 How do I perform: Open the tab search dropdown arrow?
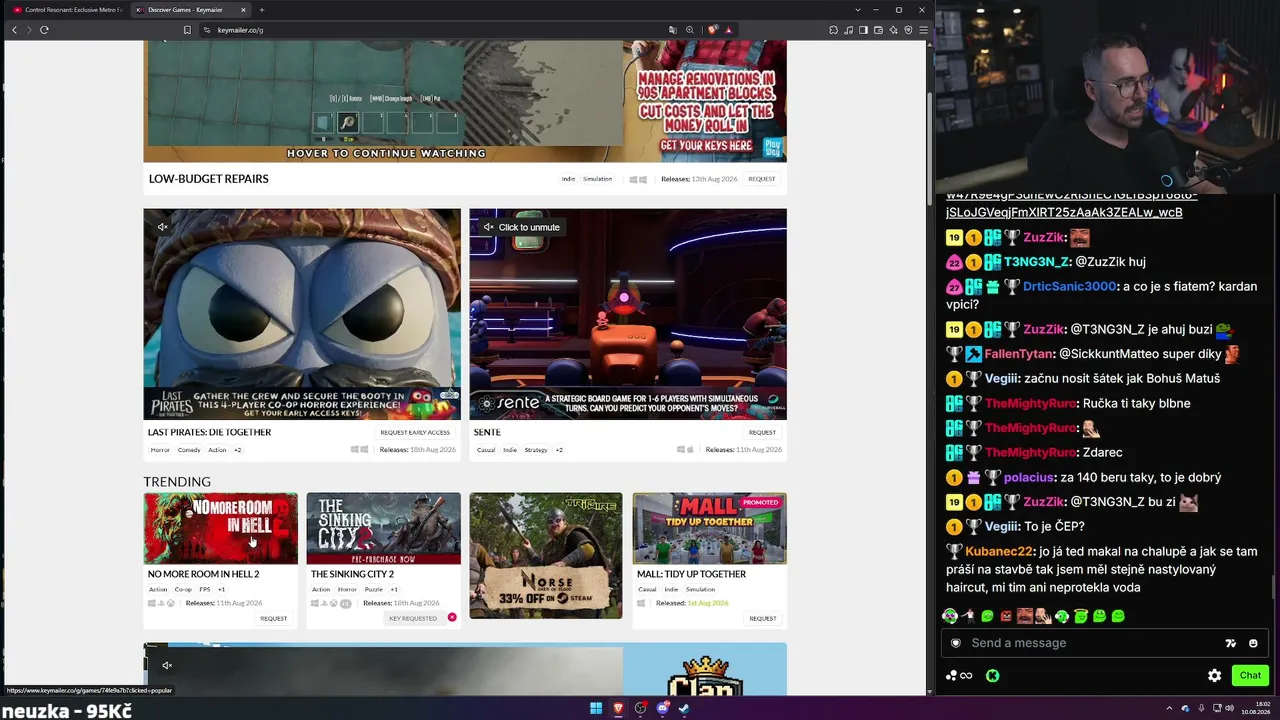[857, 10]
